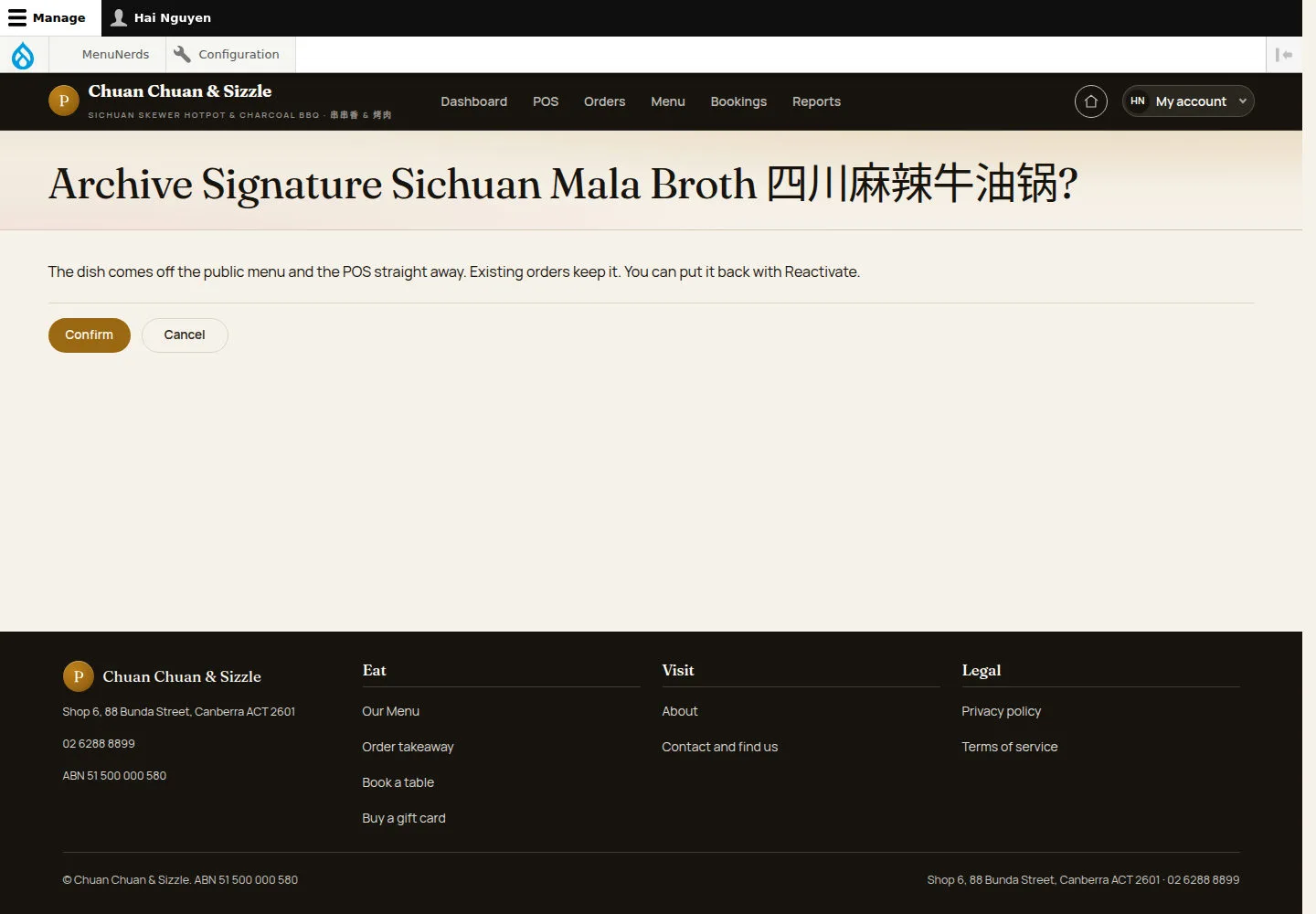This screenshot has width=1316, height=914.
Task: Click the Legal footer heading
Action: coord(982,671)
